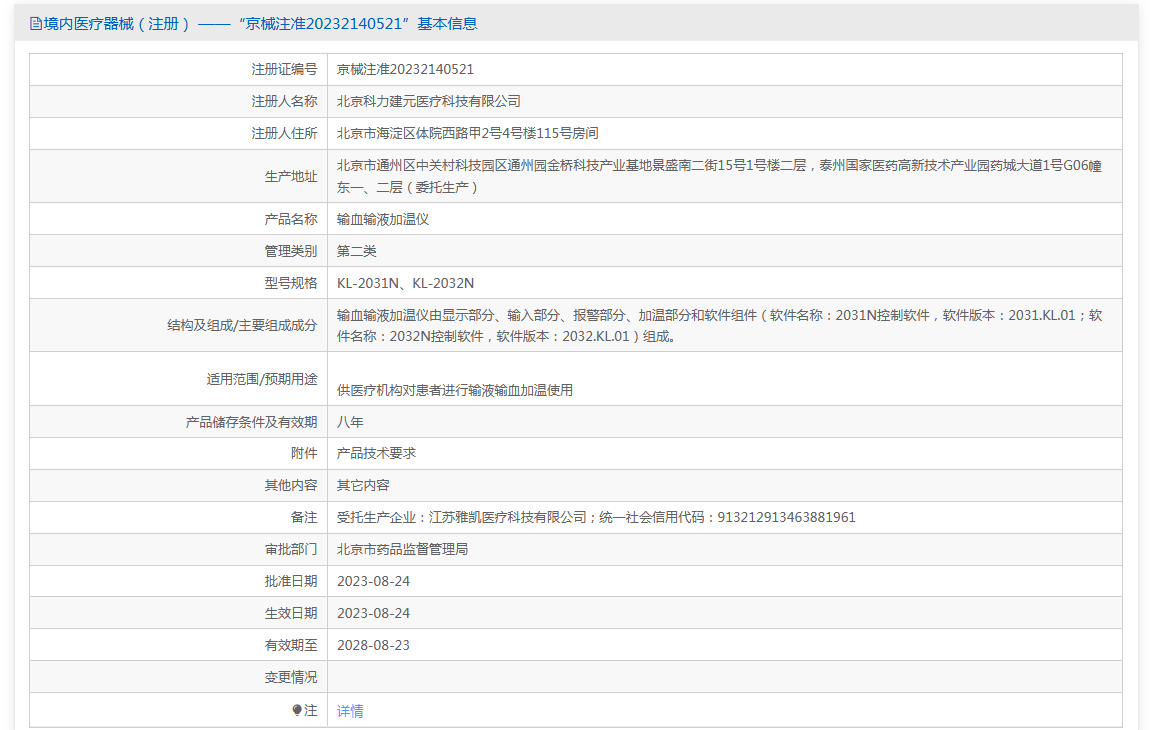Select attachment value 产品技术要求

pos(376,454)
